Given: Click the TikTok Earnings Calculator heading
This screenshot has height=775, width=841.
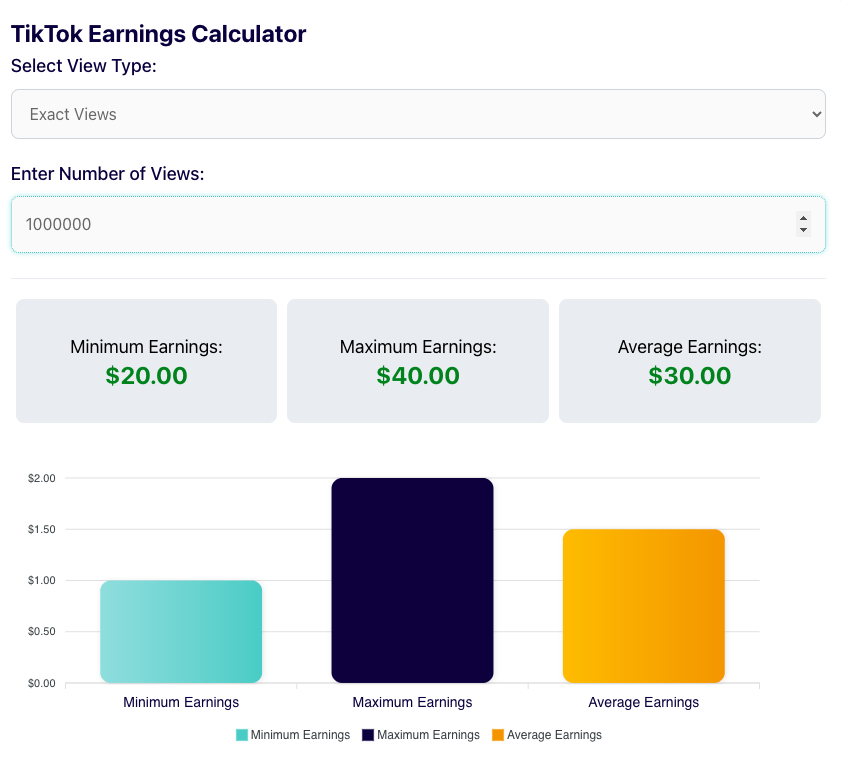Looking at the screenshot, I should [x=158, y=34].
